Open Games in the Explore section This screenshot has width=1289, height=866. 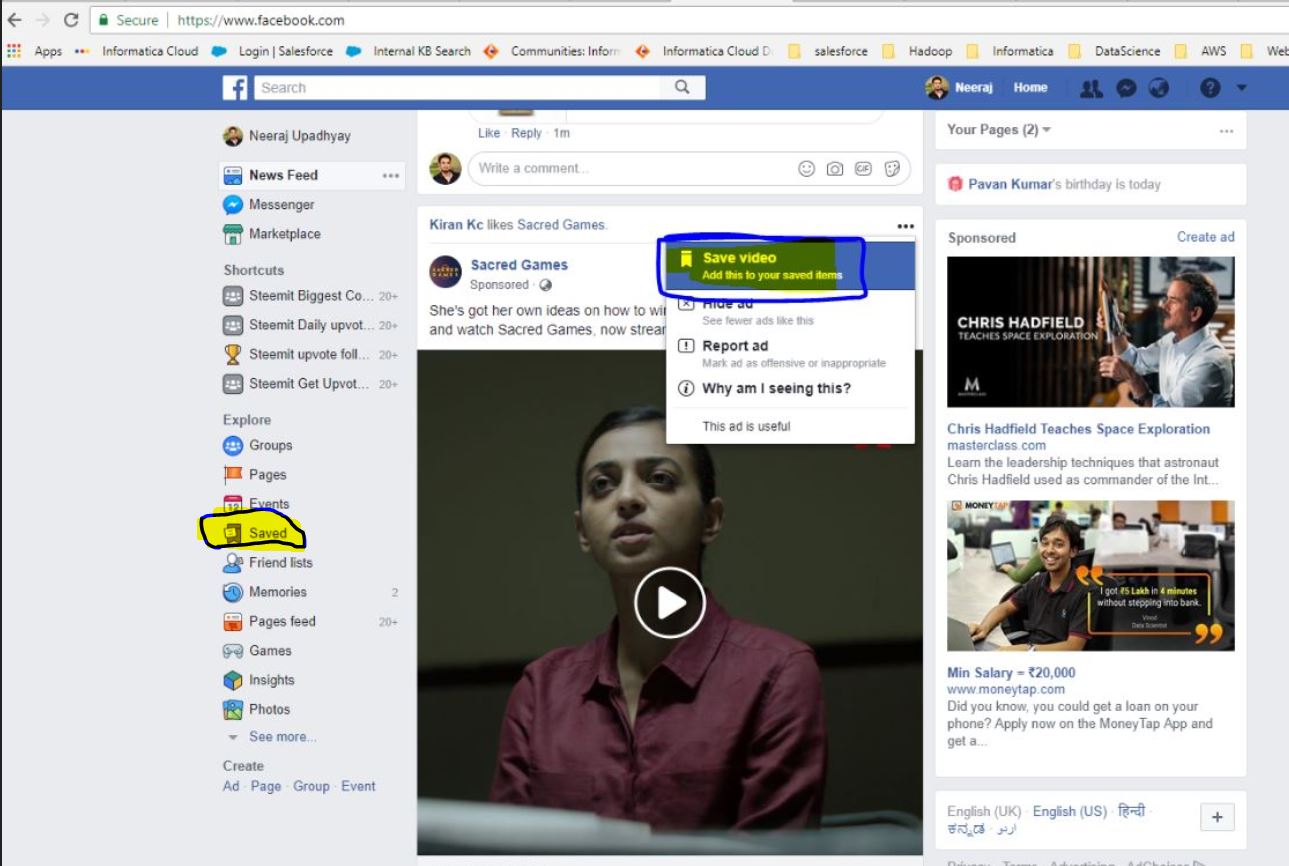pyautogui.click(x=258, y=651)
